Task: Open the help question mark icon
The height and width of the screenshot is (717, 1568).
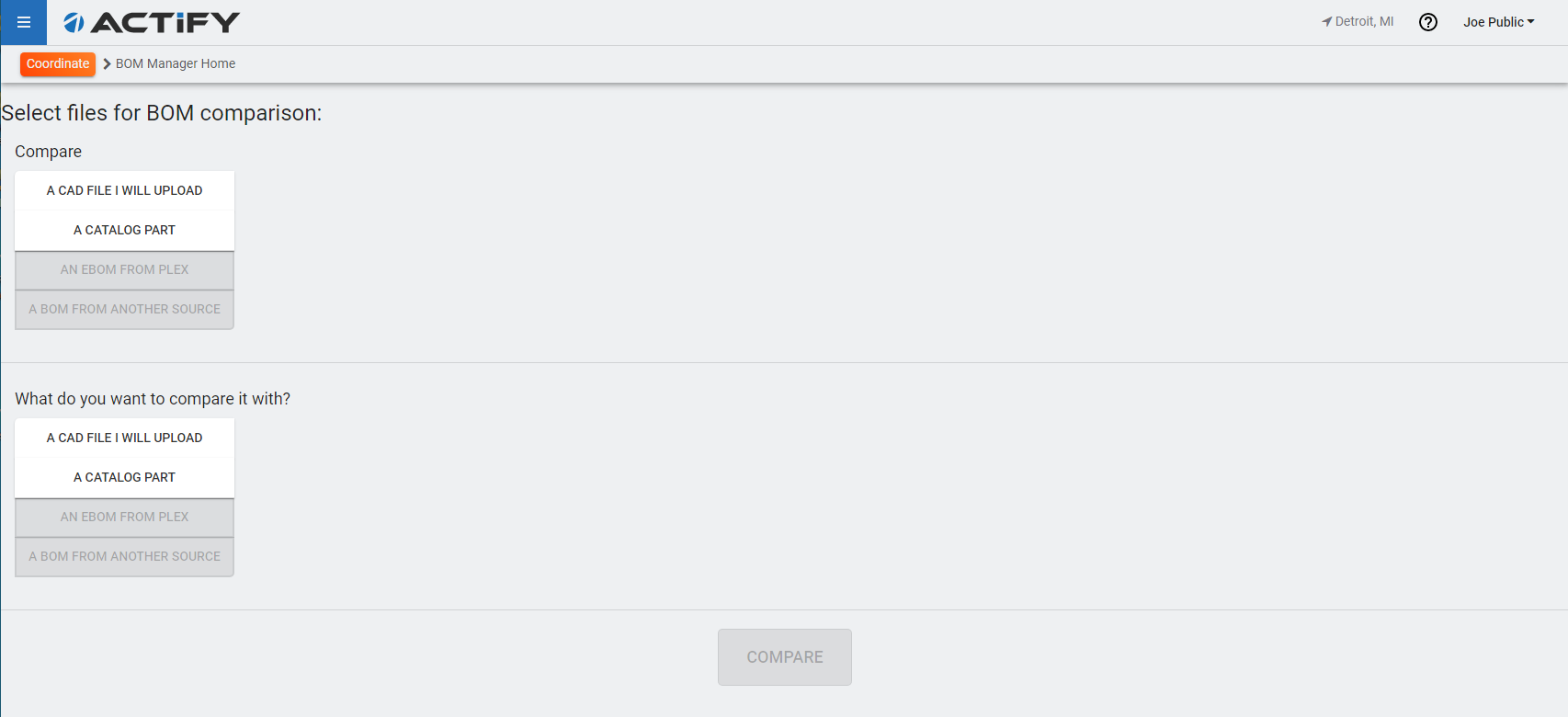Action: click(x=1428, y=22)
